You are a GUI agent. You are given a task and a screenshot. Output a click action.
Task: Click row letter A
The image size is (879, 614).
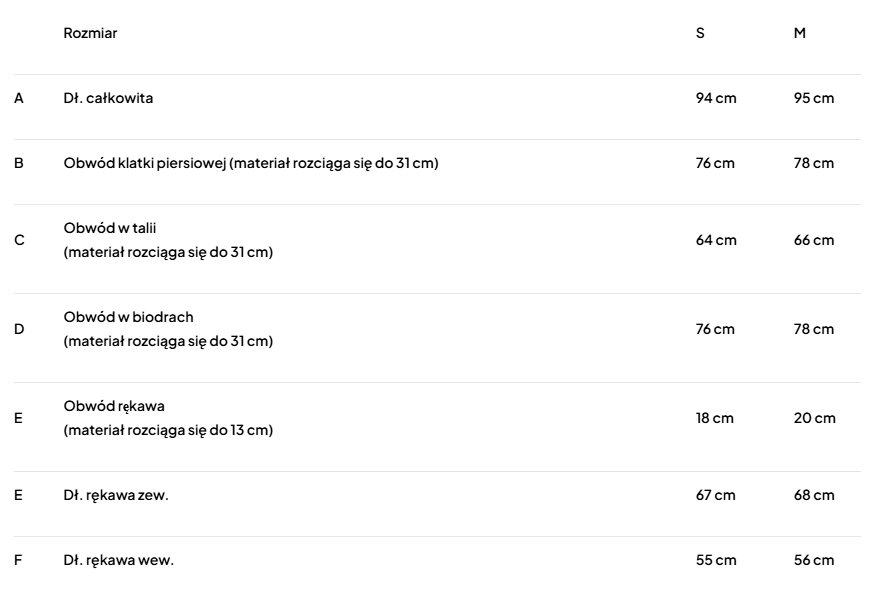point(18,98)
